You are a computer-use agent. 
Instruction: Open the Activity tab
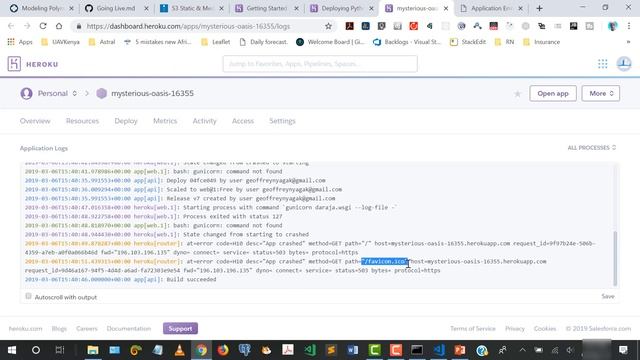tap(204, 121)
